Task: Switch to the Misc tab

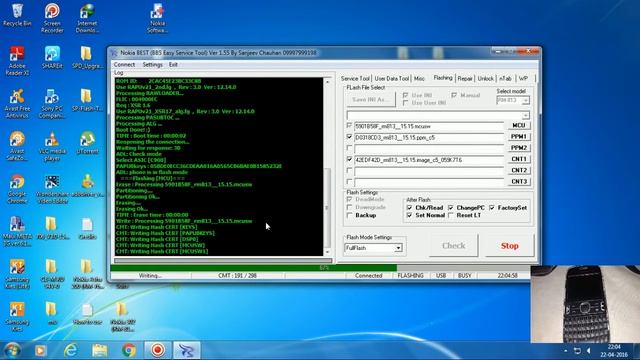Action: 419,78
